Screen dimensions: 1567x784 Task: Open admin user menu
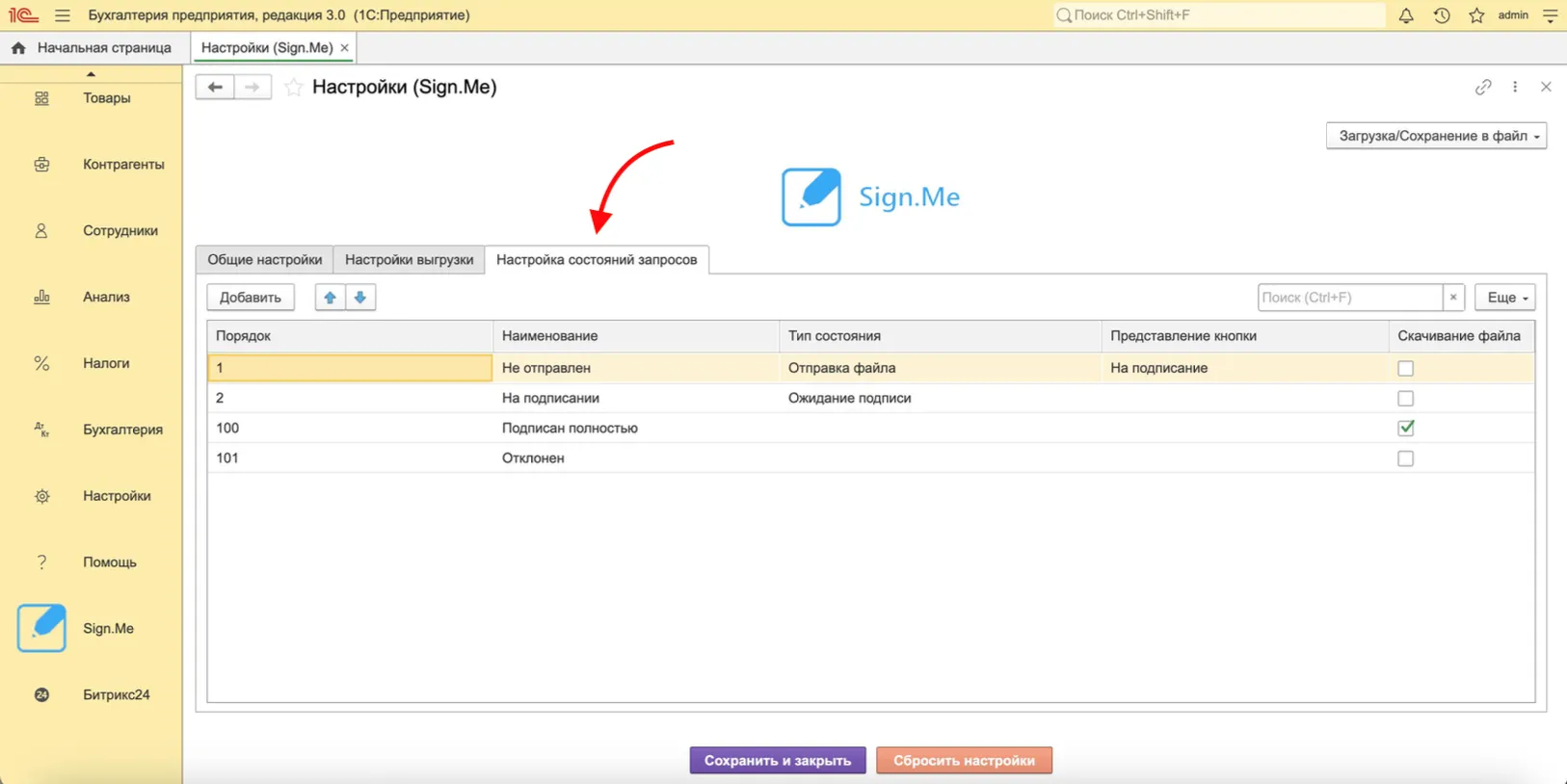point(1513,15)
